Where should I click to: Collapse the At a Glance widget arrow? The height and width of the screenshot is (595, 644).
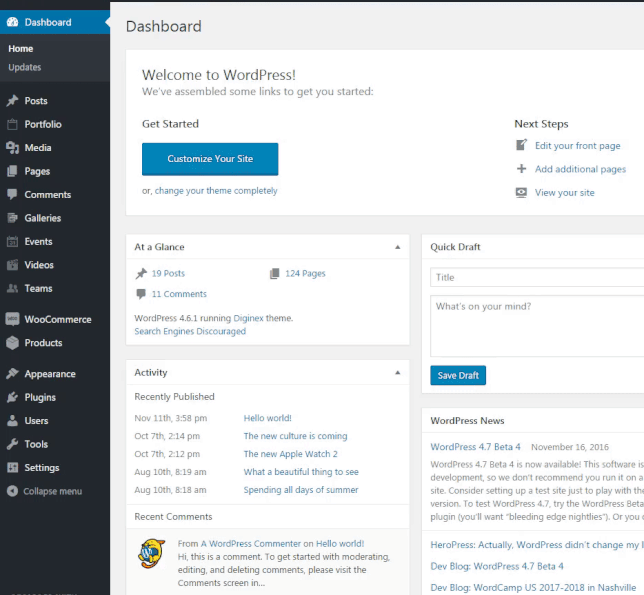[x=397, y=247]
